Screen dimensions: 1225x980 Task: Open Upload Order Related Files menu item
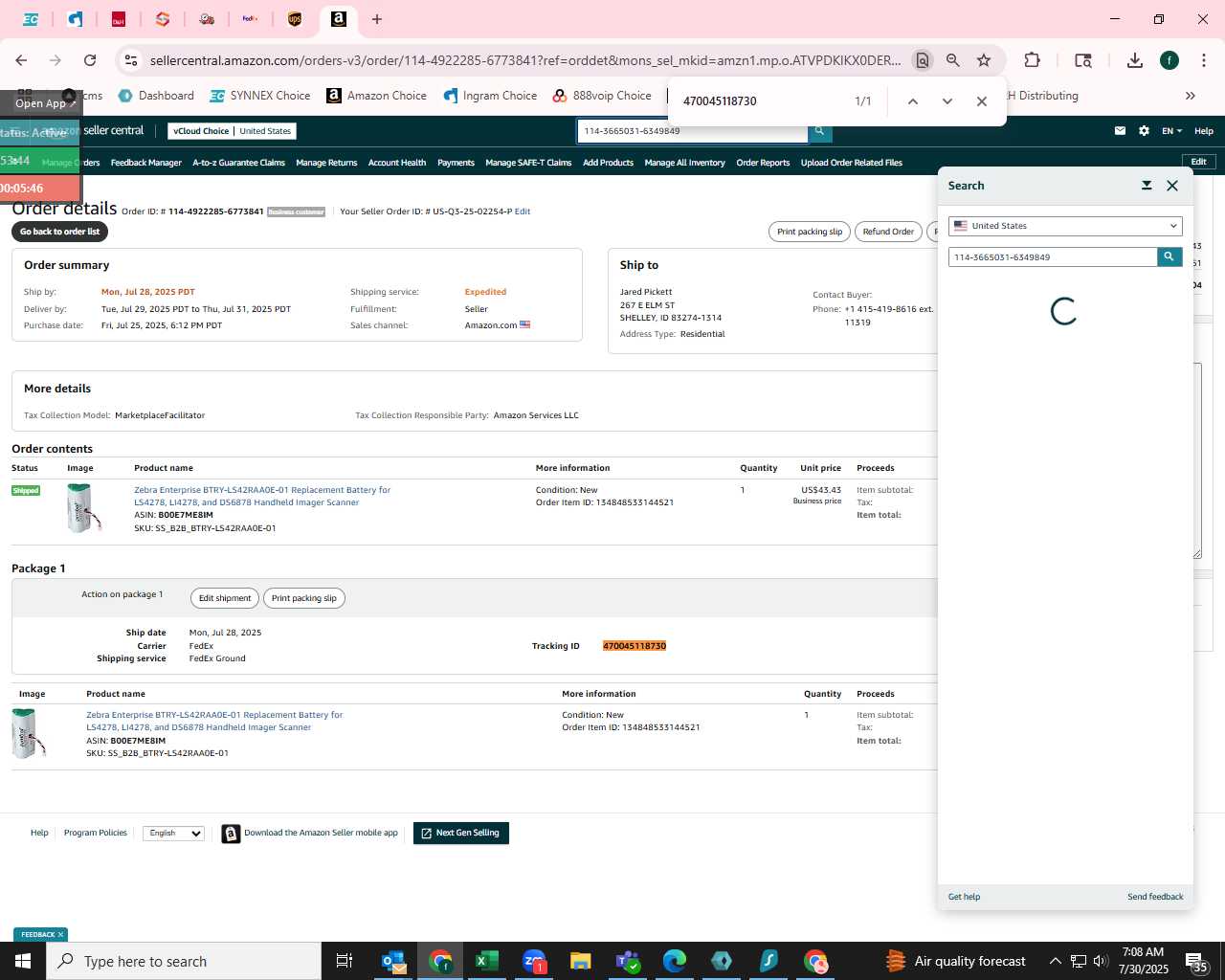click(852, 163)
